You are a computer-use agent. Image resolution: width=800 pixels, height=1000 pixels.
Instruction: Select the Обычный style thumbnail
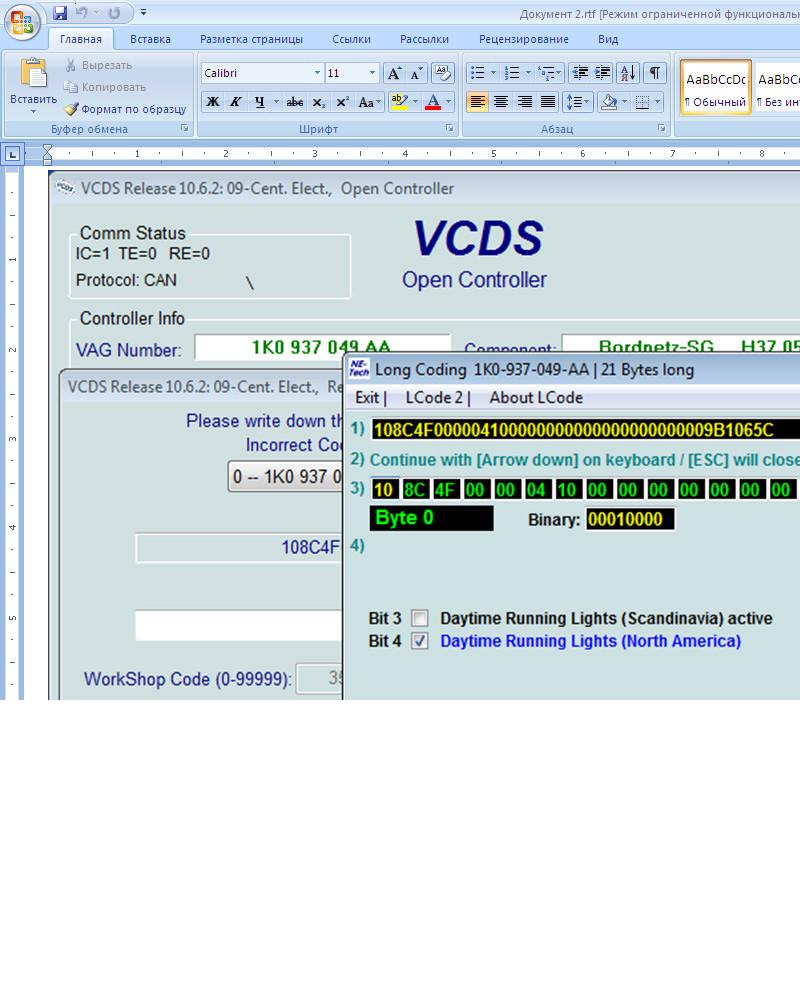(716, 87)
